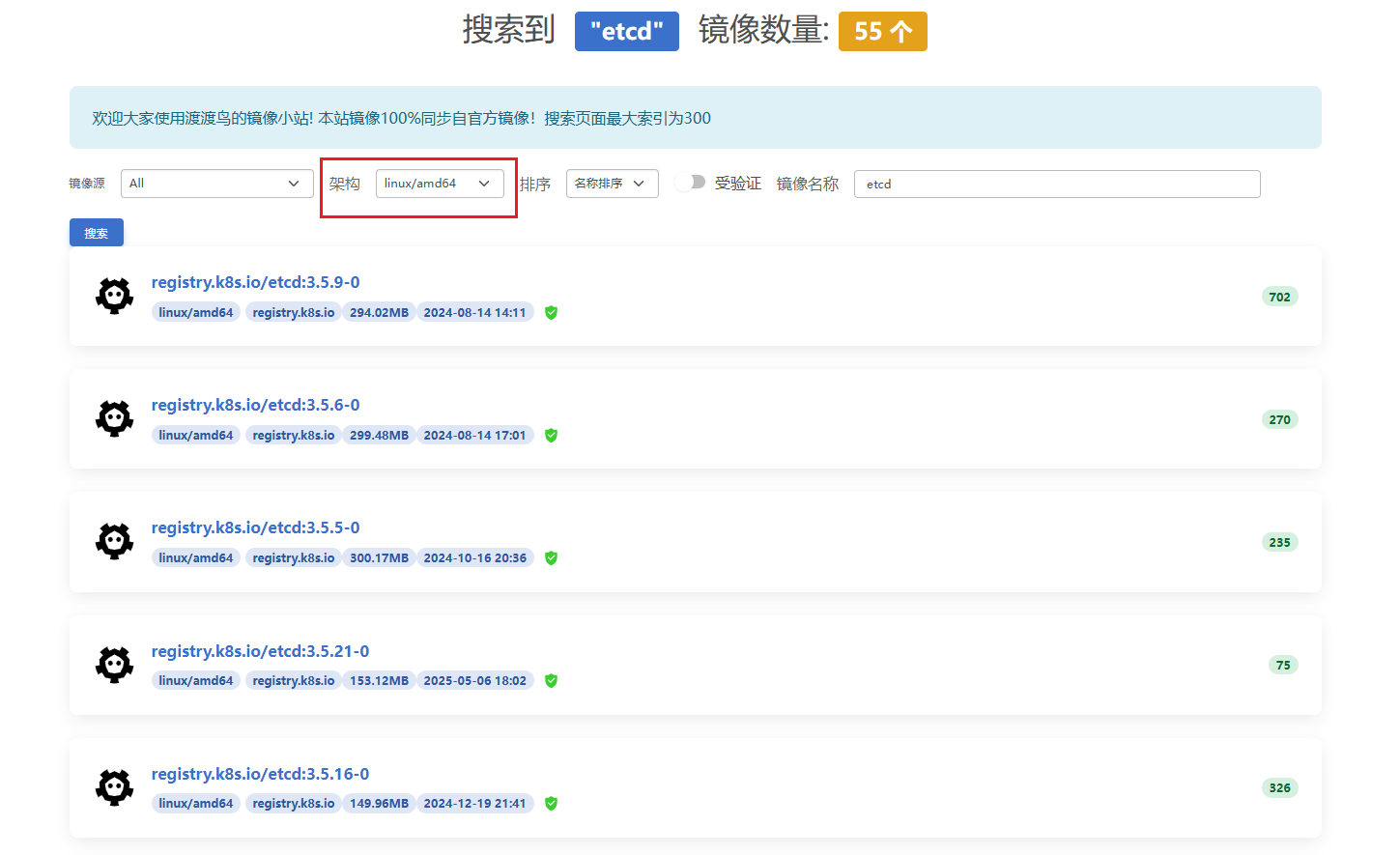This screenshot has width=1400, height=855.
Task: Click the 2024-08-14 14:11 date tag
Action: click(x=475, y=312)
